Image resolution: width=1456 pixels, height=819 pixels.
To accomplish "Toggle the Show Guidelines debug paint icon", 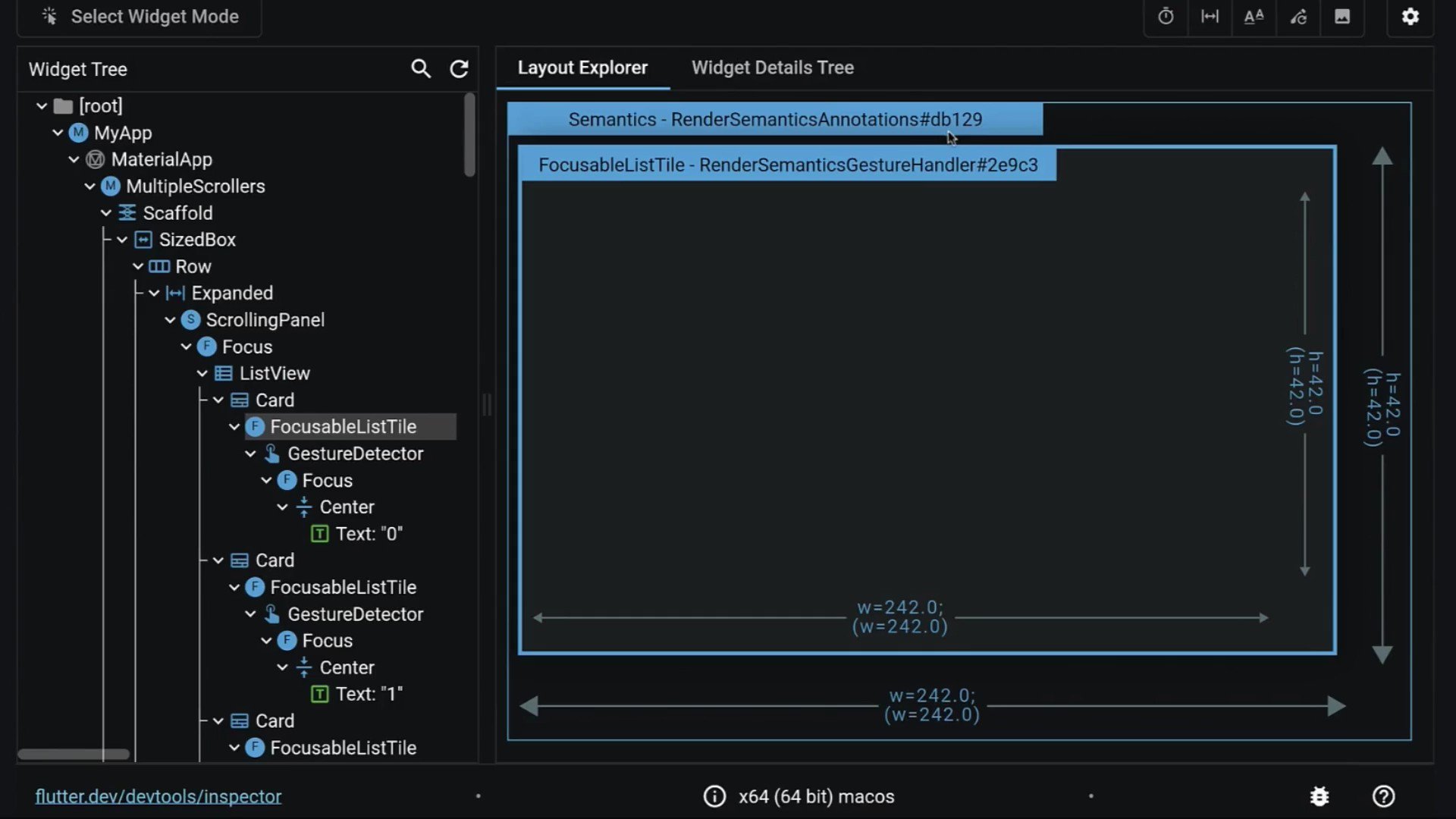I will click(1210, 17).
